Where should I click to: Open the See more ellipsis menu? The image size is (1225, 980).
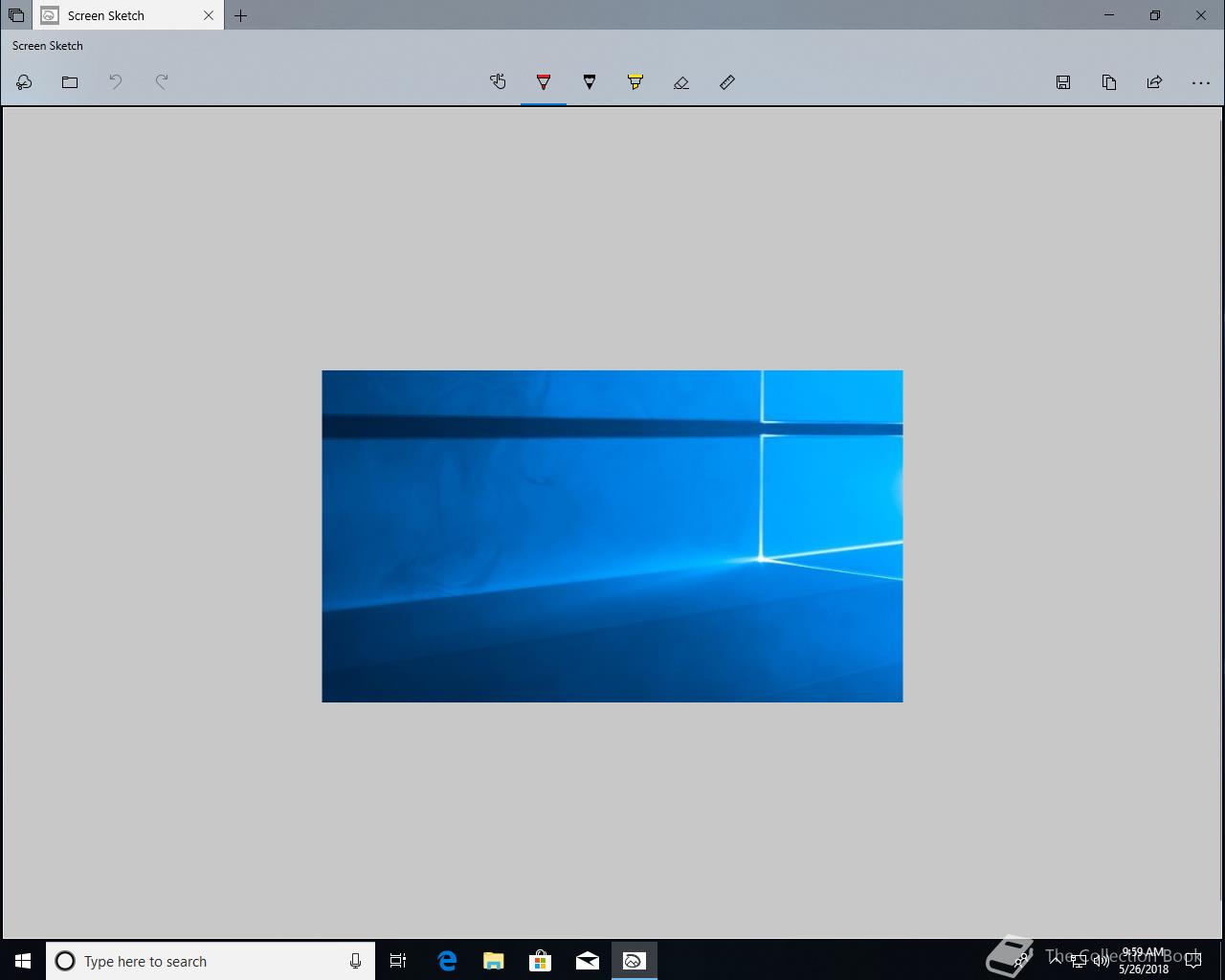point(1201,82)
